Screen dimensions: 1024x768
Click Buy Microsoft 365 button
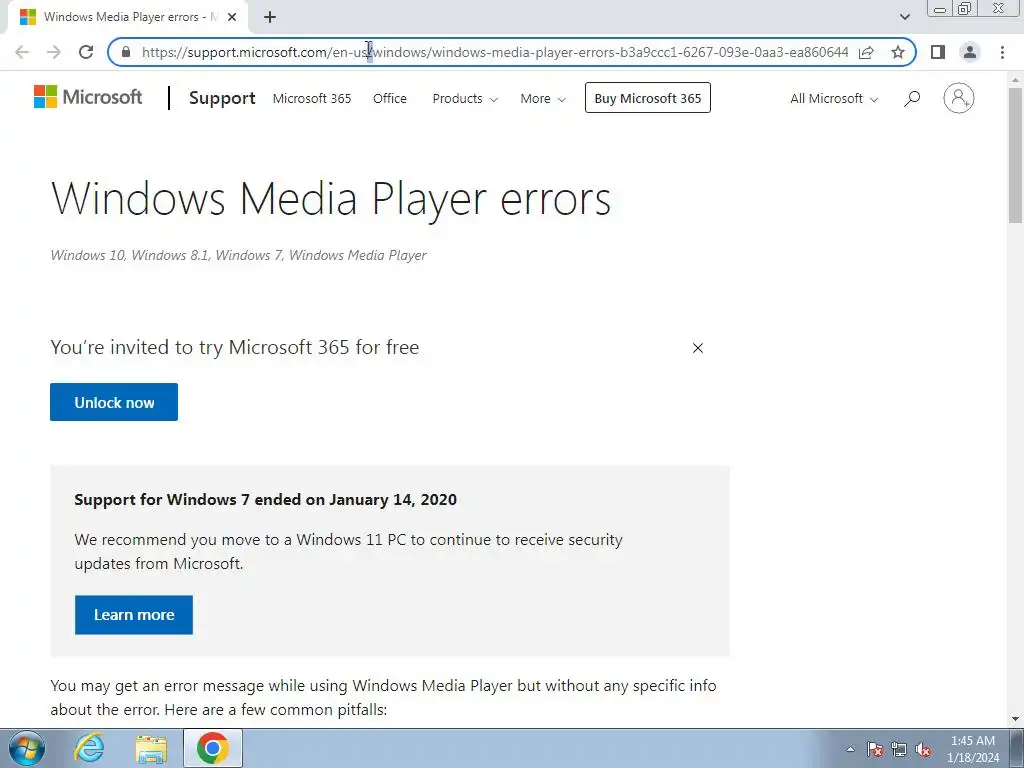point(648,98)
